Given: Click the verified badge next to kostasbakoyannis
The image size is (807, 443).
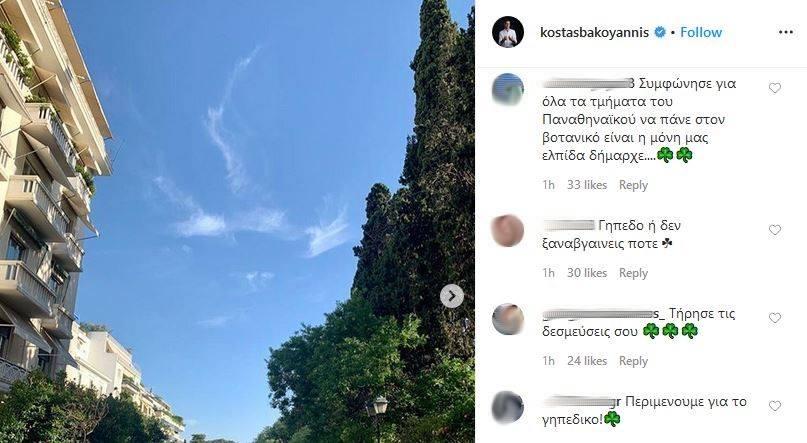Looking at the screenshot, I should [659, 32].
